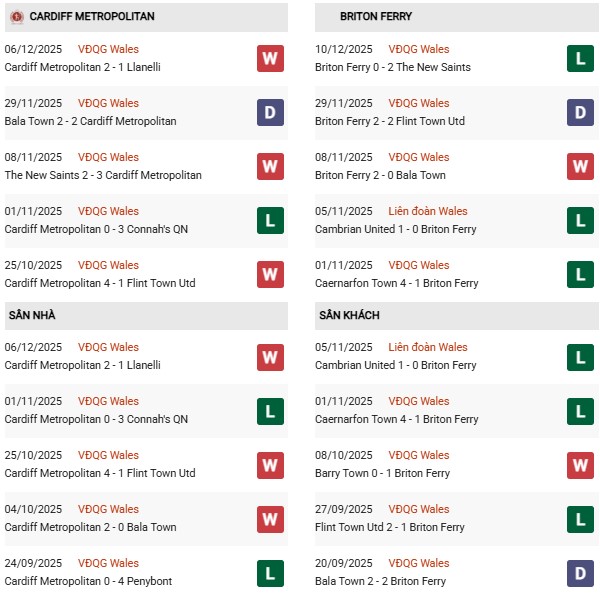Image resolution: width=600 pixels, height=595 pixels.
Task: Open the Cardiff Metropolitan 2 - 0 Bala Town match
Action: (90, 527)
